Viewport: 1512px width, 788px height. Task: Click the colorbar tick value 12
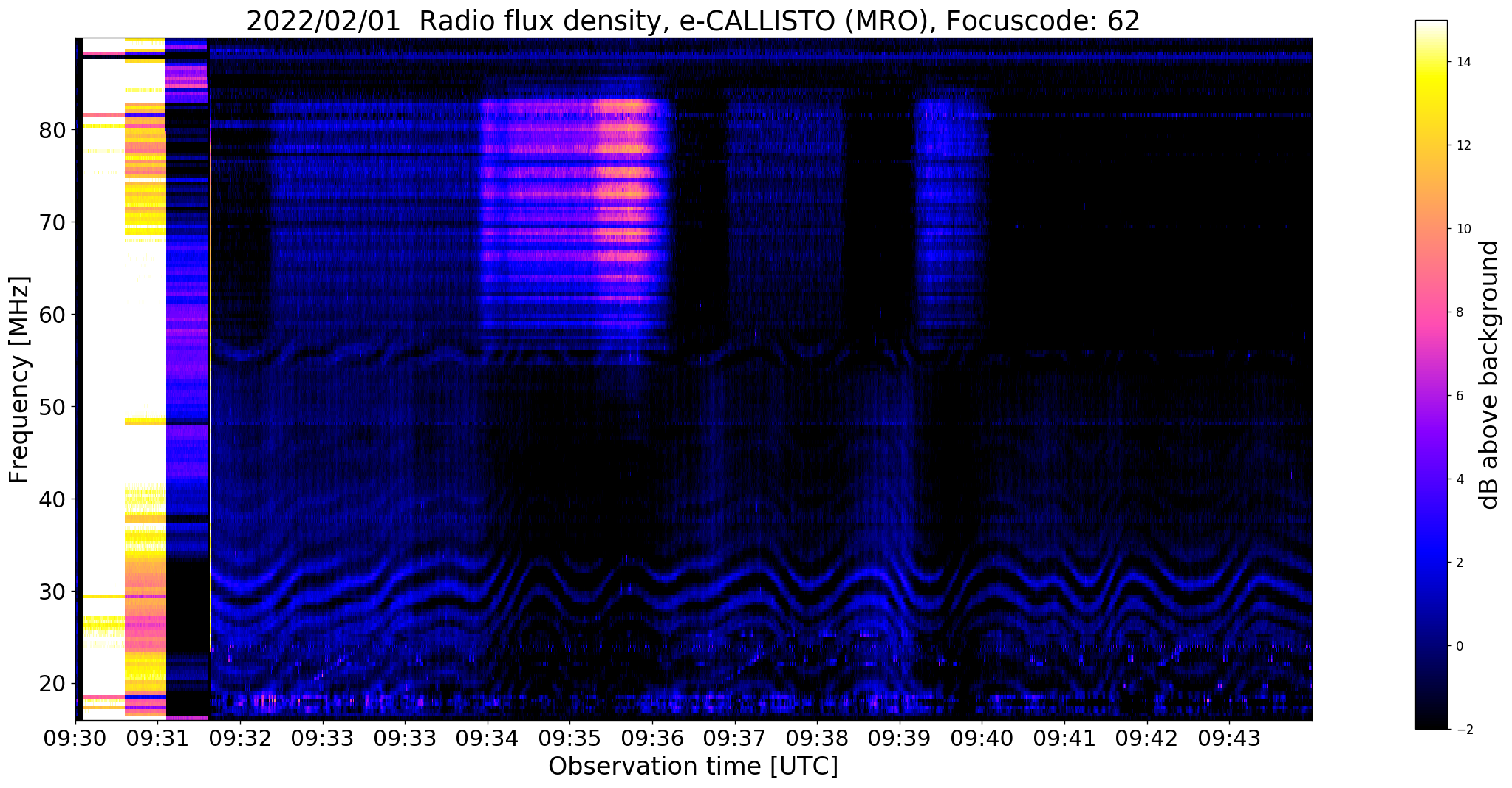(x=1462, y=146)
